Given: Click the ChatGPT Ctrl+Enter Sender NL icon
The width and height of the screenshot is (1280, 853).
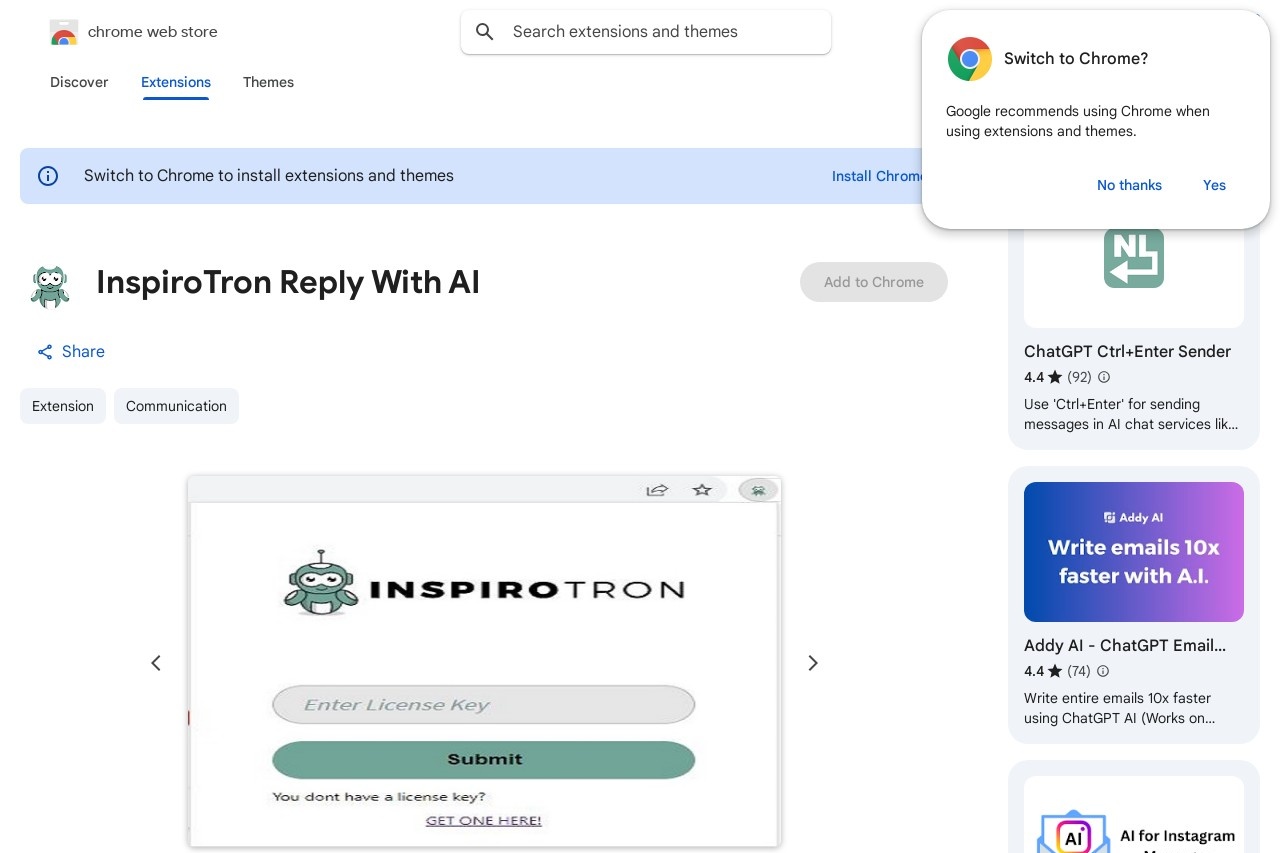Looking at the screenshot, I should pyautogui.click(x=1134, y=258).
